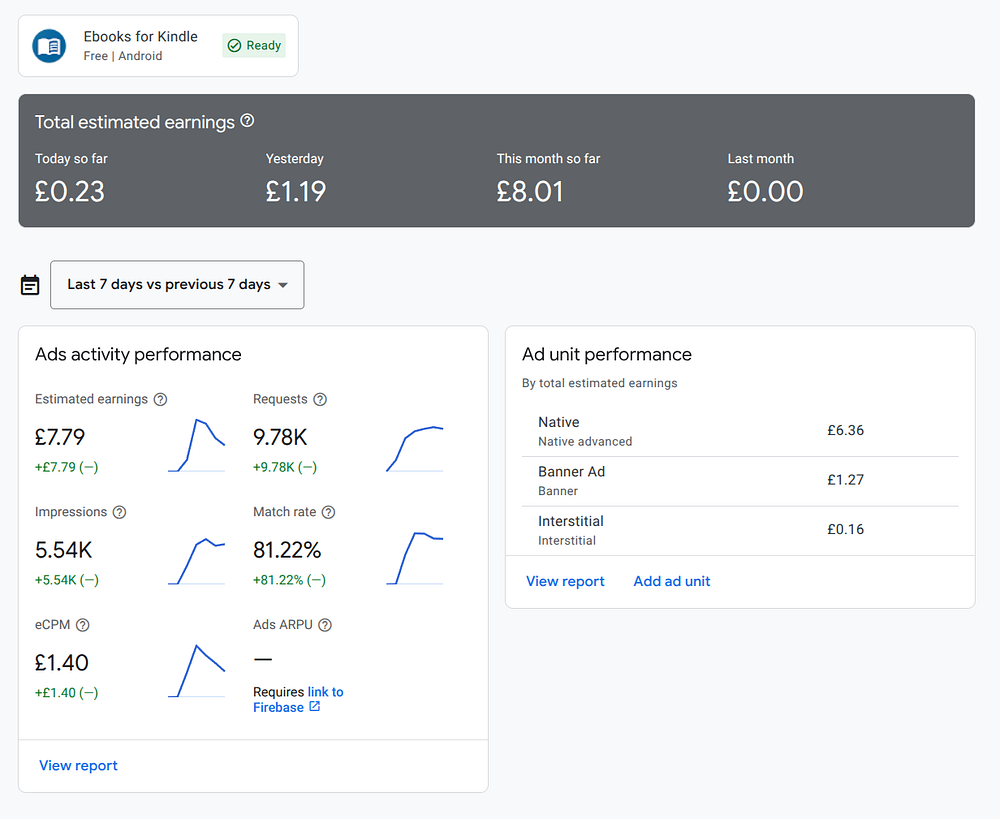Click the Ready status badge
The height and width of the screenshot is (819, 1000).
[254, 46]
